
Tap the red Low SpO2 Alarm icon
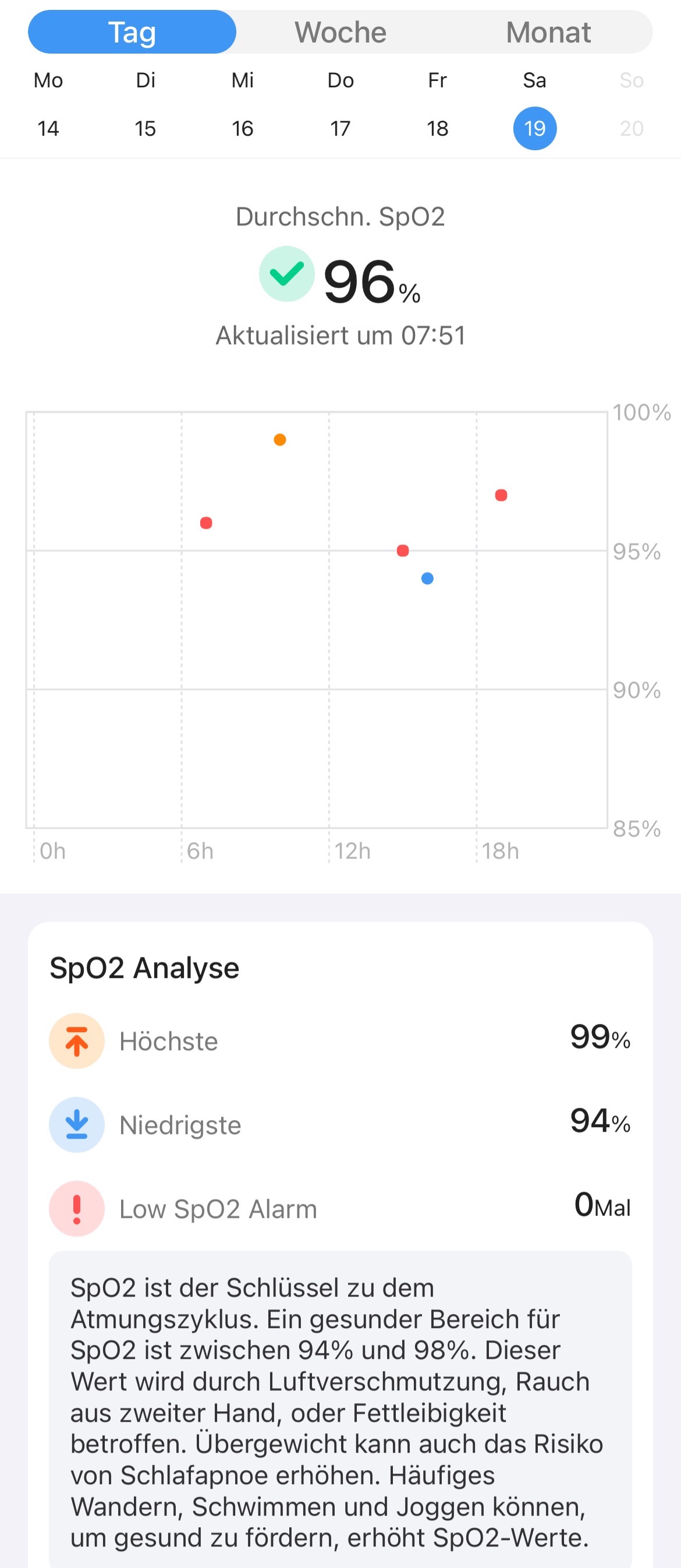click(x=77, y=1208)
